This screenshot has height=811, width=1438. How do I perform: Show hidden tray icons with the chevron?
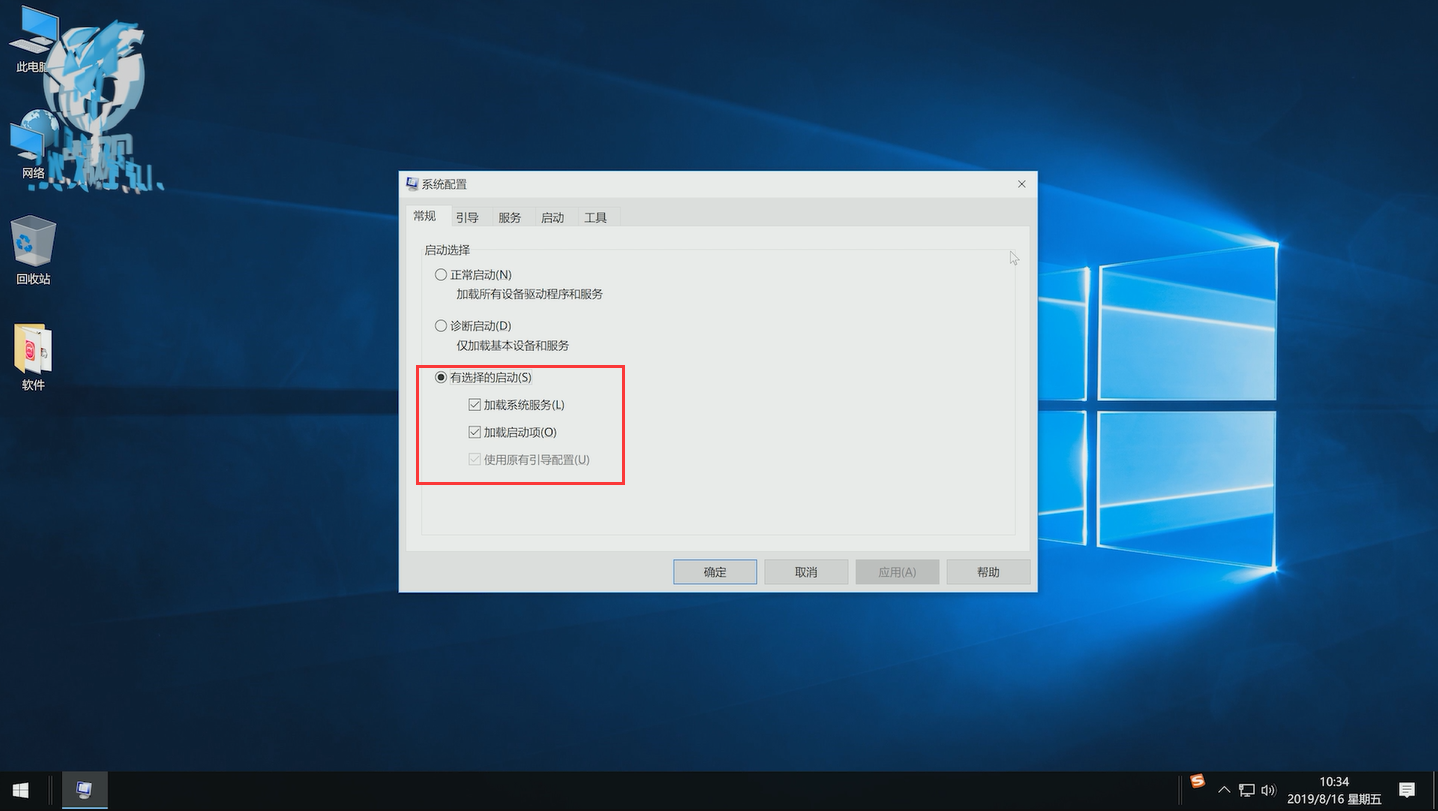[1224, 790]
